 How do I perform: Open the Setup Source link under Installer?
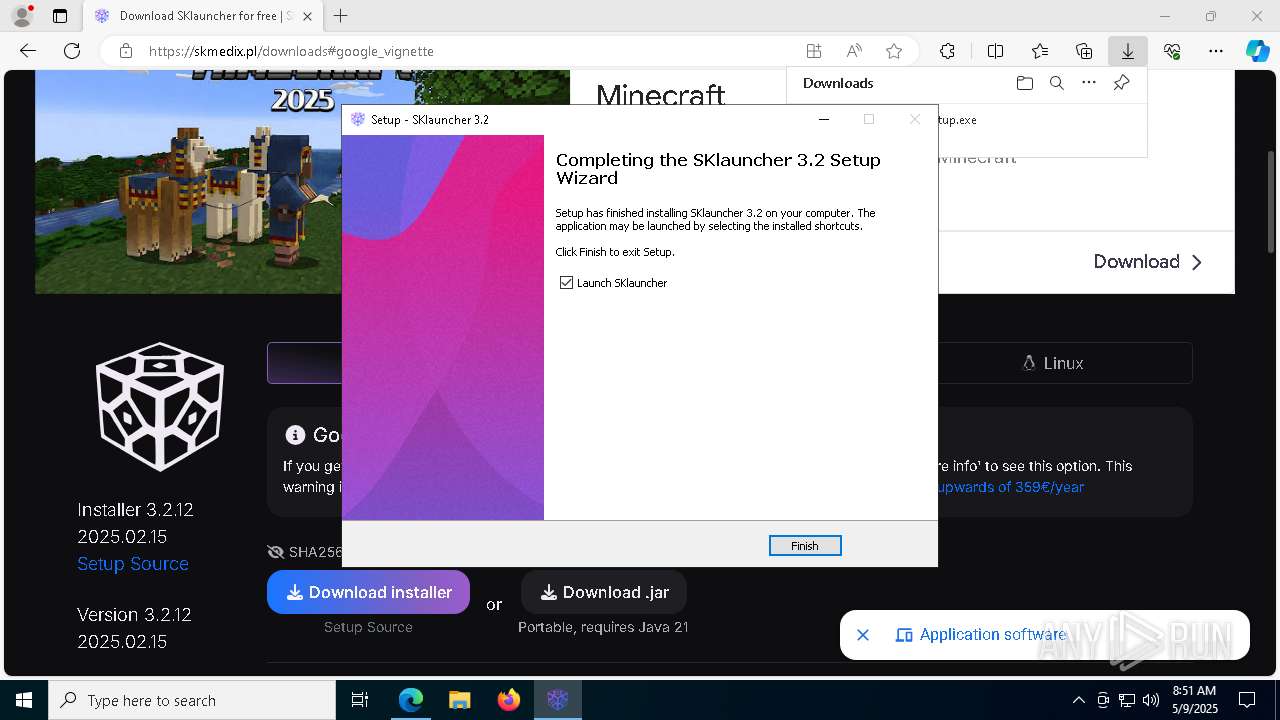(x=133, y=564)
